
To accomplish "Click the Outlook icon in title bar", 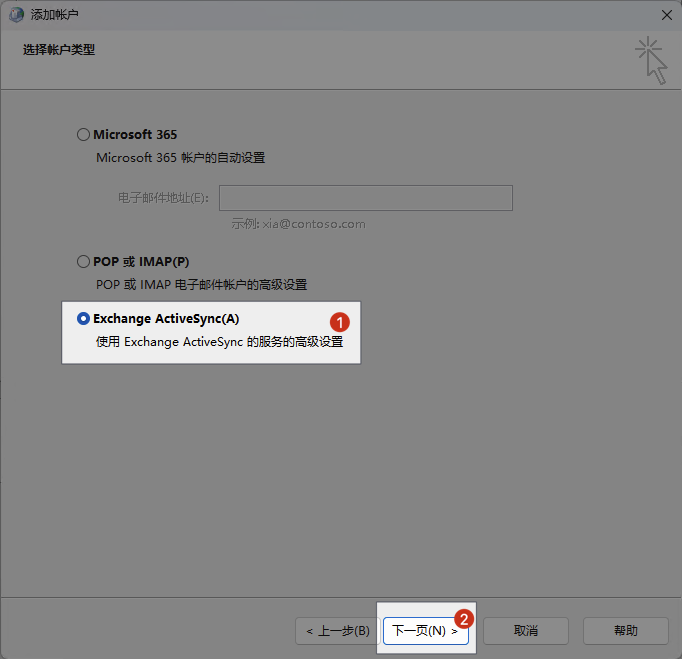I will [16, 15].
